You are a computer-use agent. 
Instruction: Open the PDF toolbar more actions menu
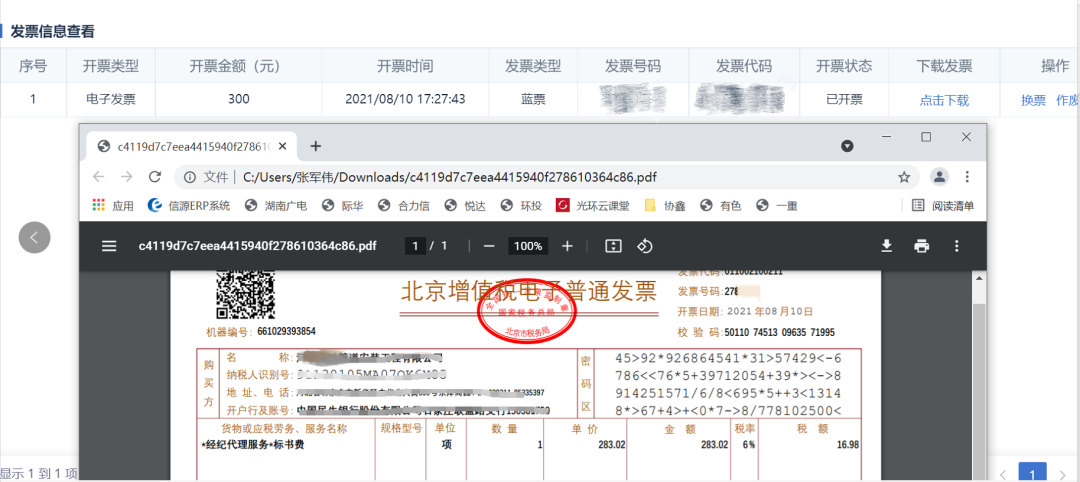[957, 246]
